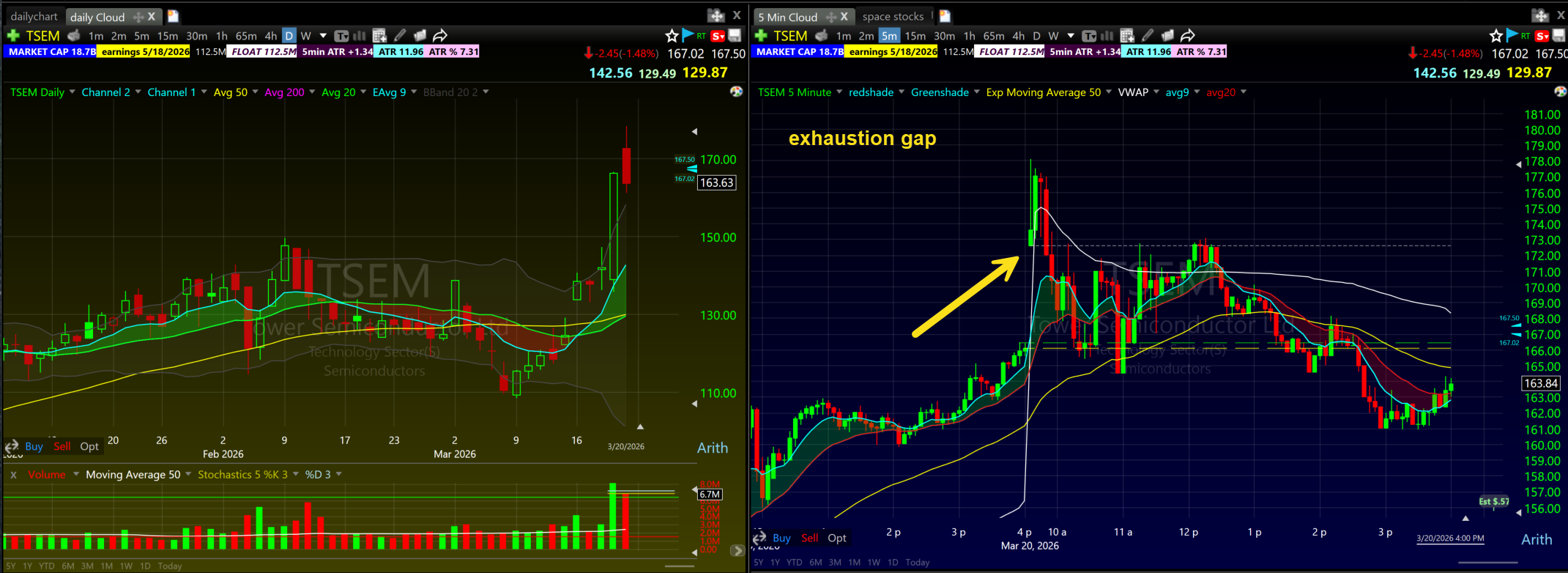Click the 3/20/2026 4:00 PM date label
The image size is (1568, 573).
tap(1450, 538)
